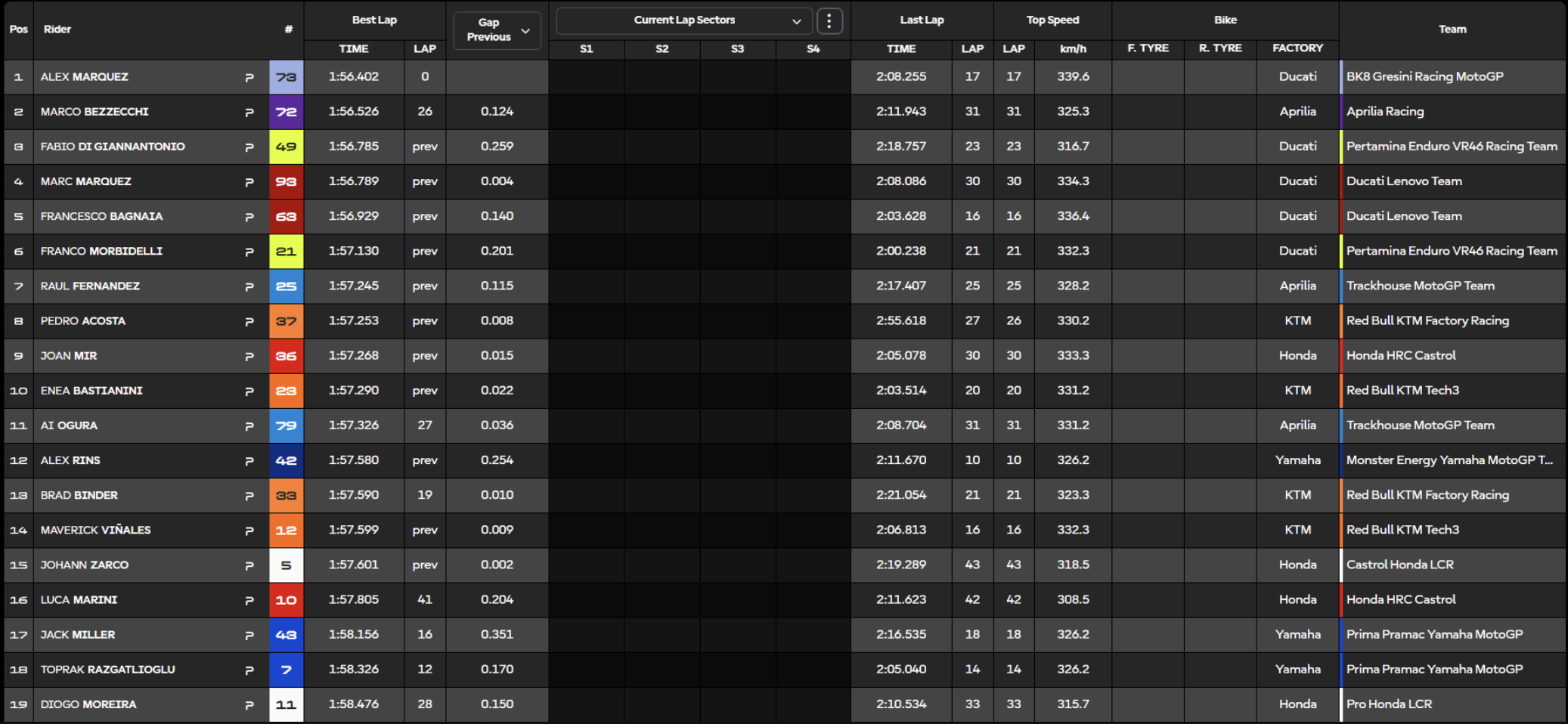Click the pit icon in Pedro Acosta's row
This screenshot has height=724, width=1568.
249,321
